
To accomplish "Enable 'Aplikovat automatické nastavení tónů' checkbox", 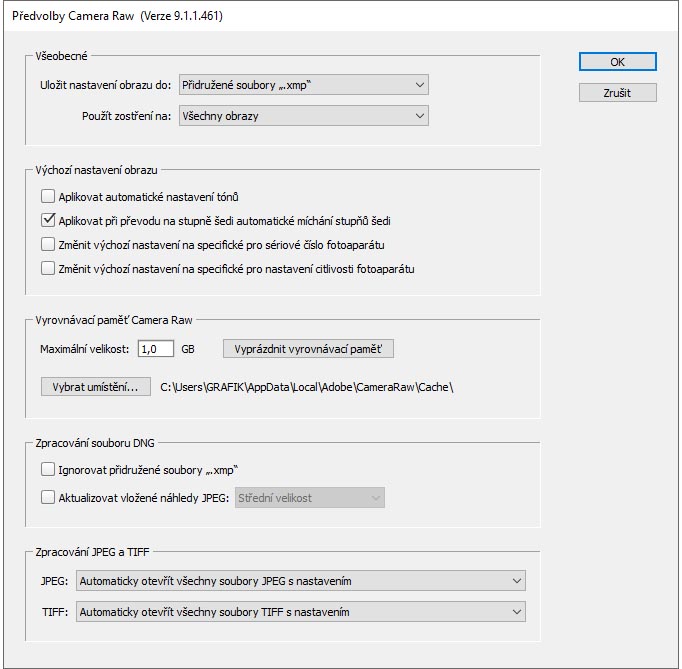I will pyautogui.click(x=48, y=197).
